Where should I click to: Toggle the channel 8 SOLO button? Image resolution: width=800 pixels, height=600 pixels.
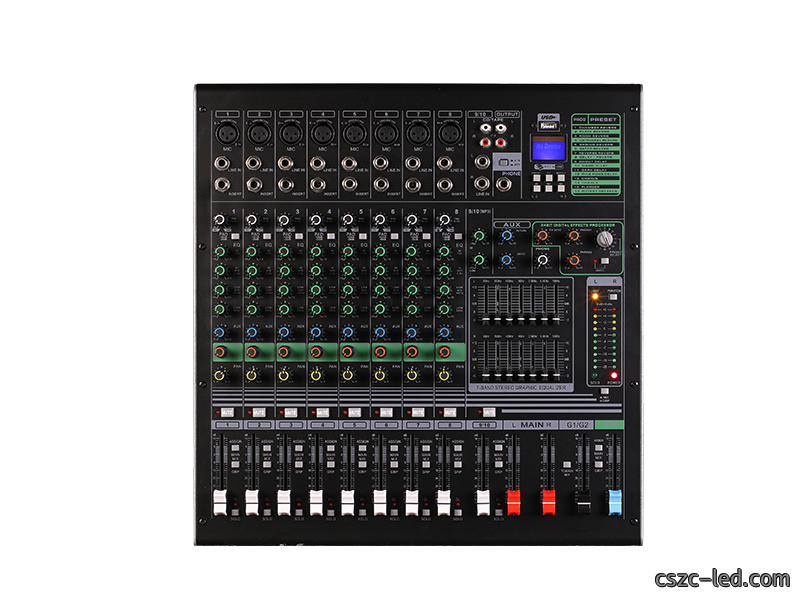[x=458, y=511]
